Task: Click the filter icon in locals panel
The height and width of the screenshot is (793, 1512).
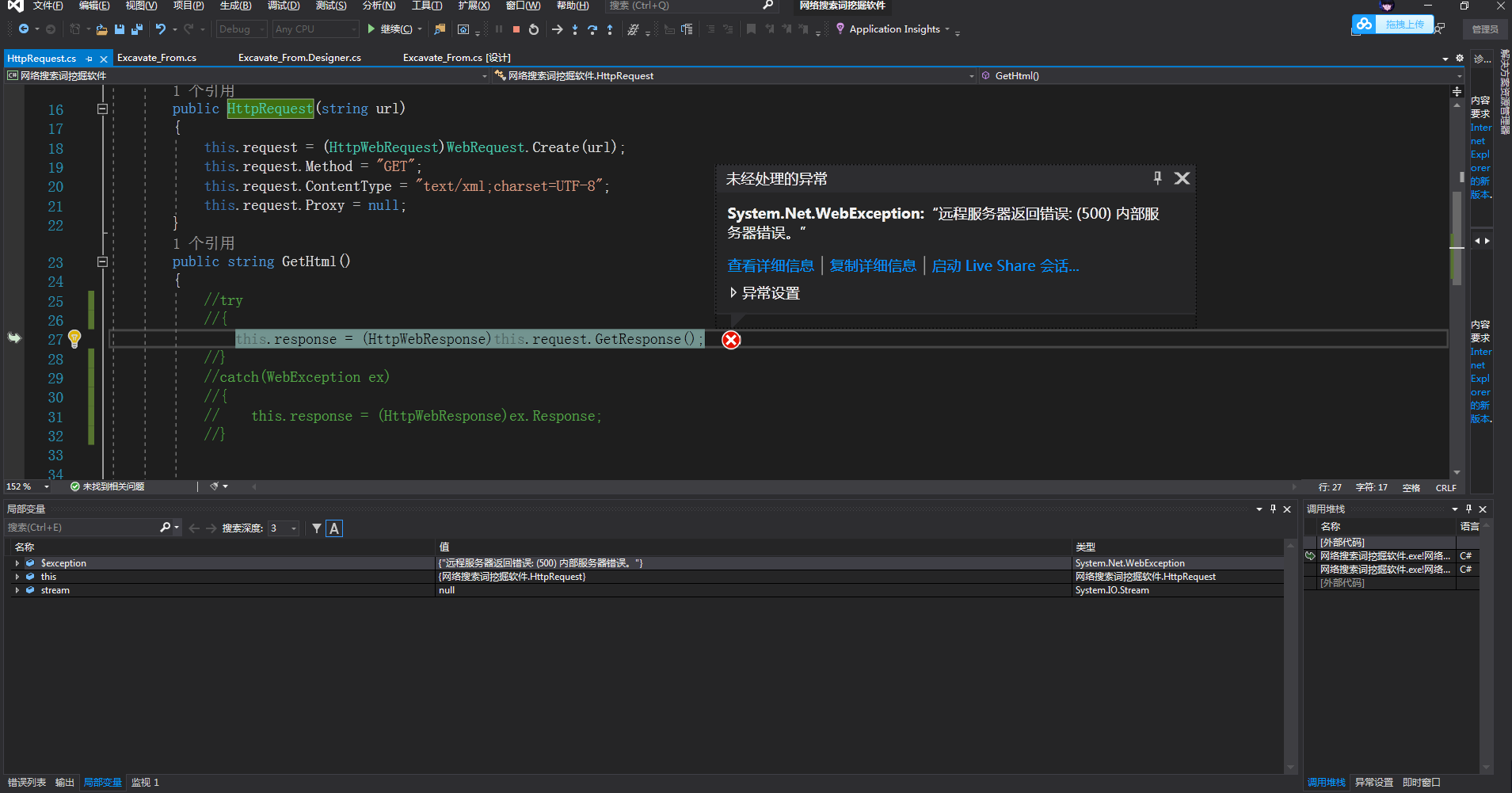Action: (317, 528)
